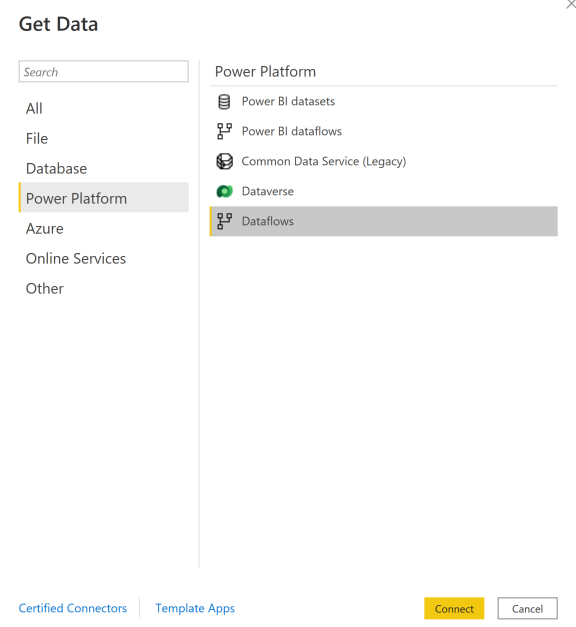Click the Power BI dataflows icon

coord(224,131)
